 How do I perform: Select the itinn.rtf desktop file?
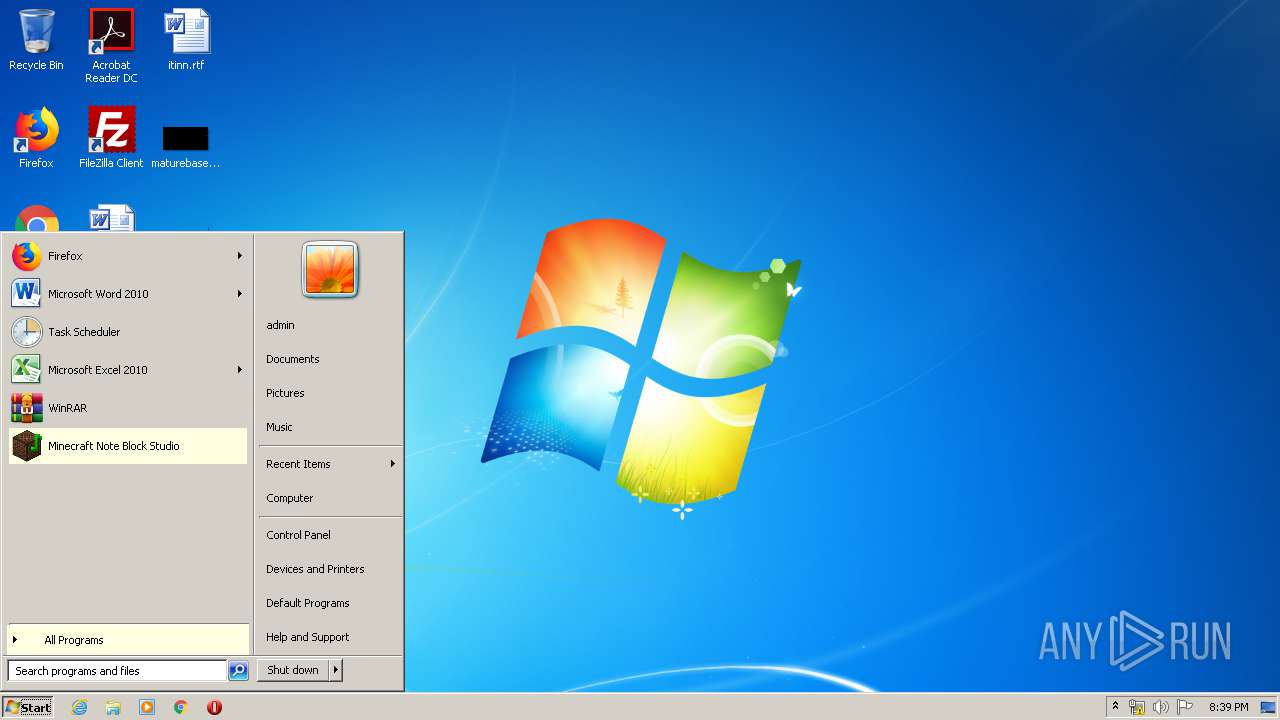point(186,40)
